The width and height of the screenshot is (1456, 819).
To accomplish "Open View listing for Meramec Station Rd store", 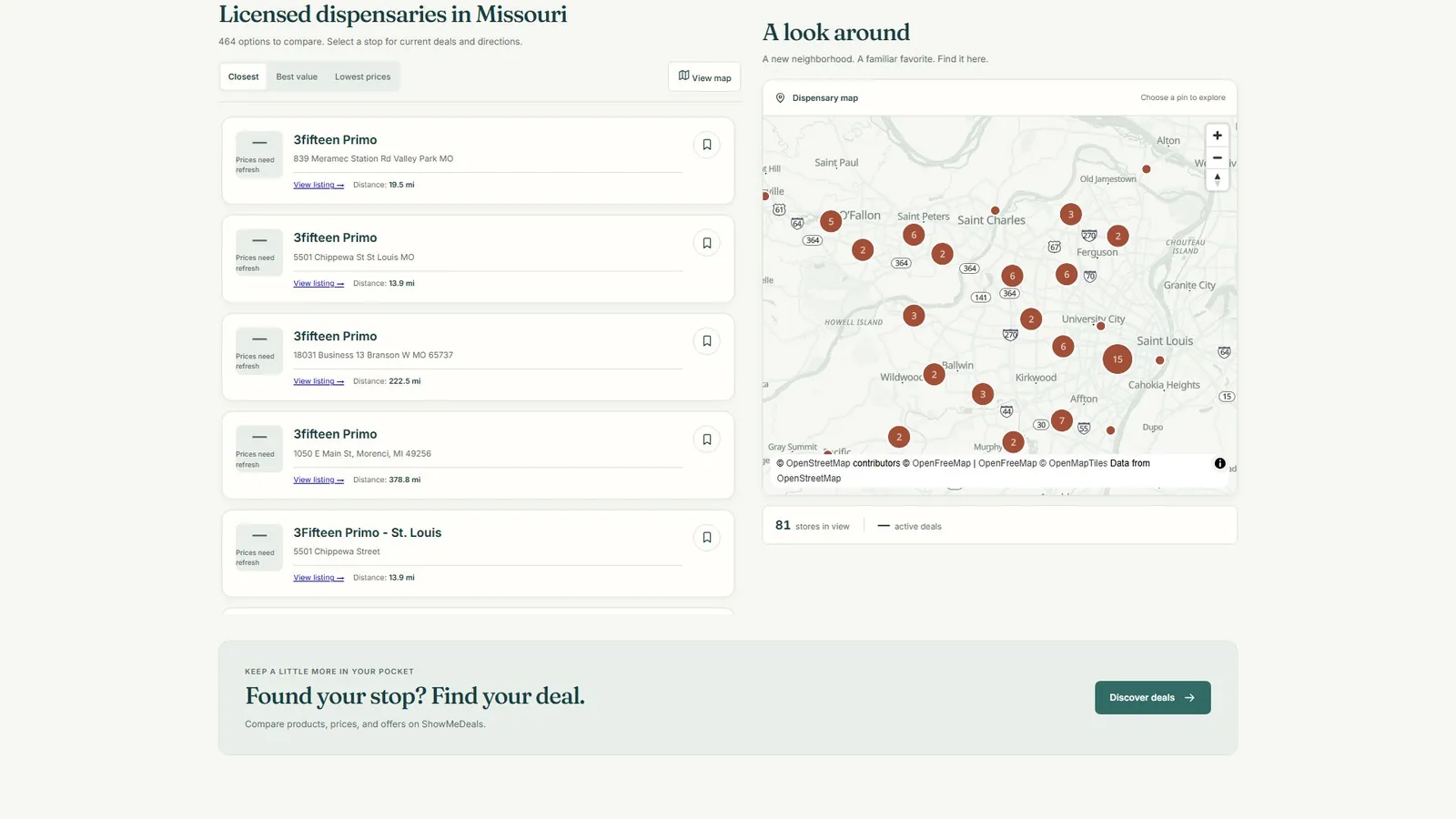I will tap(318, 185).
